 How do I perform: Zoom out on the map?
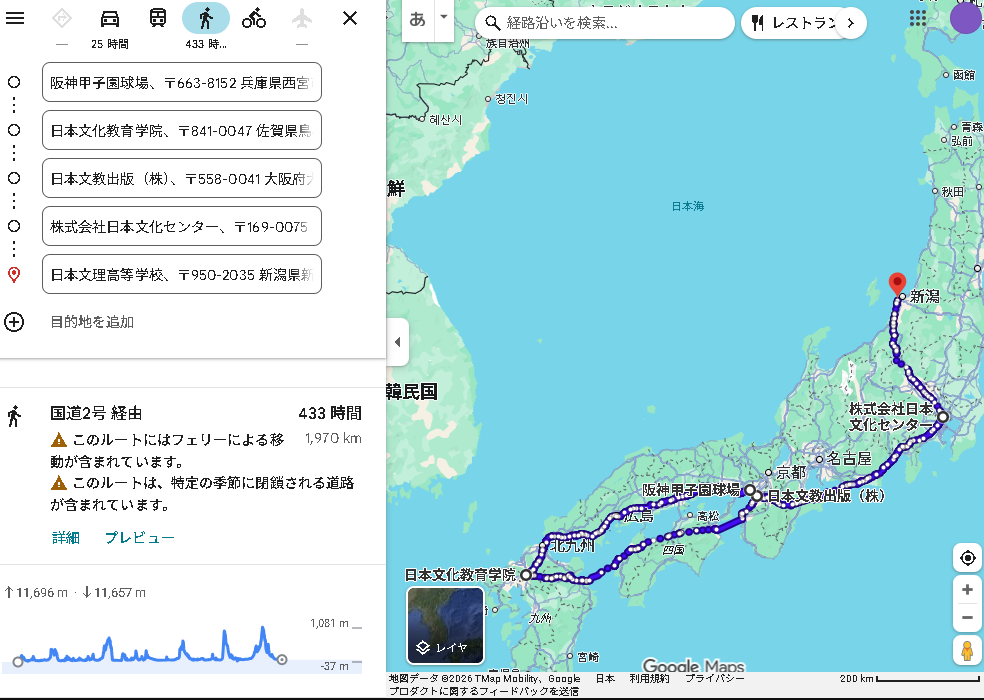coord(967,618)
